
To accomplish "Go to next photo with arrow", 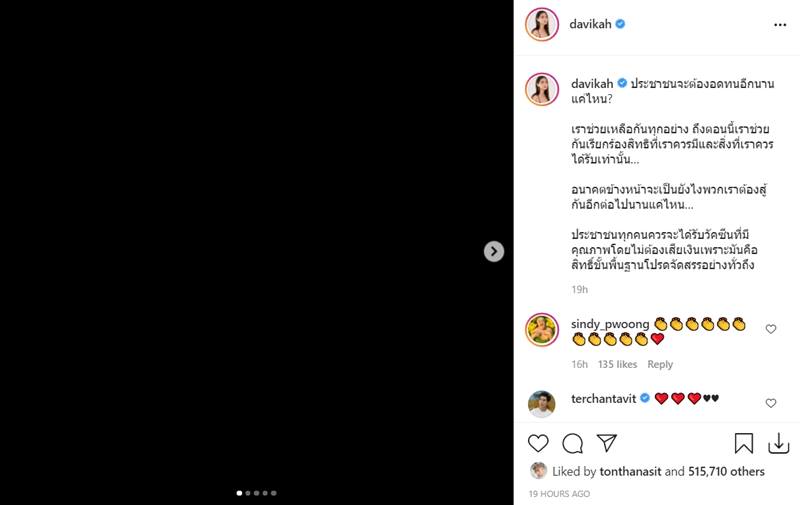I will [x=494, y=252].
